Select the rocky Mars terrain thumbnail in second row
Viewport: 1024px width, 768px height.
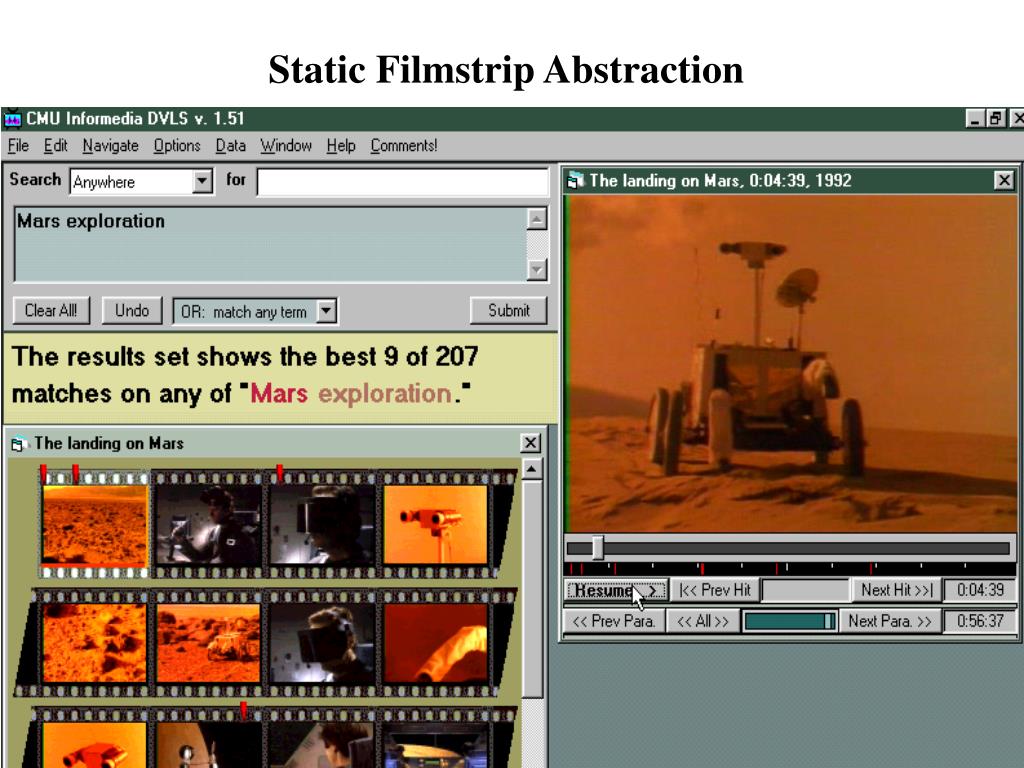click(x=95, y=643)
